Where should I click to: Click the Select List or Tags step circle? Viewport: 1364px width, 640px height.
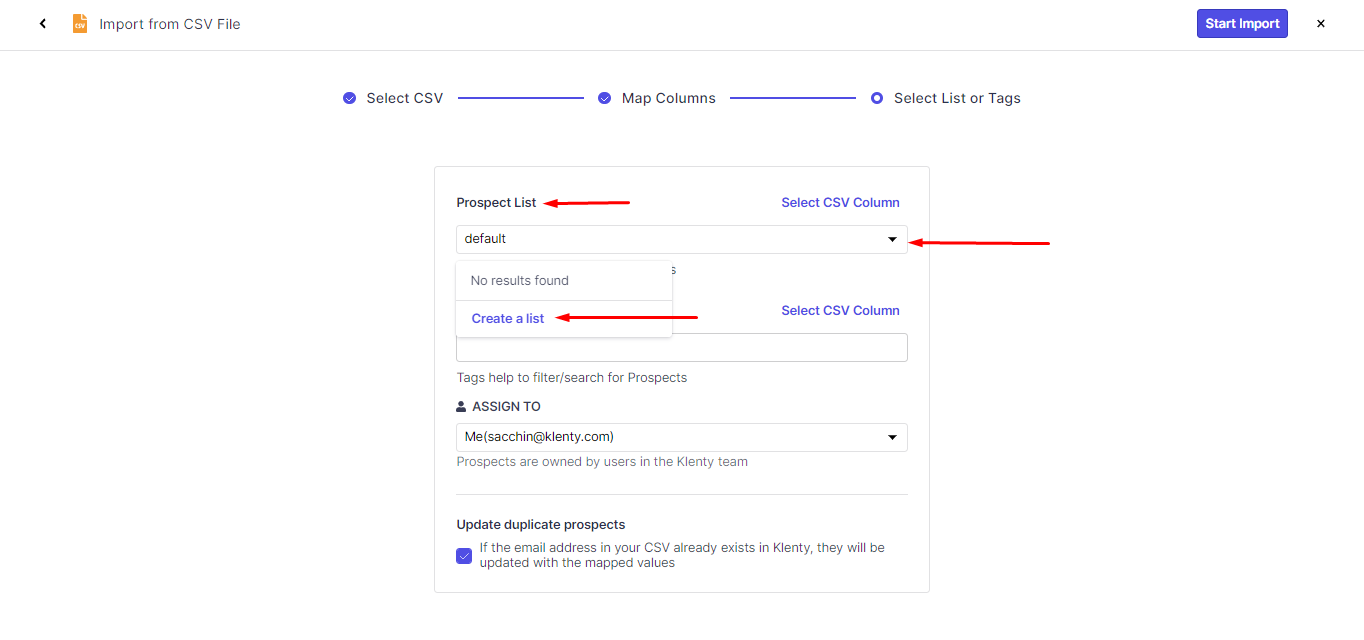[x=877, y=98]
